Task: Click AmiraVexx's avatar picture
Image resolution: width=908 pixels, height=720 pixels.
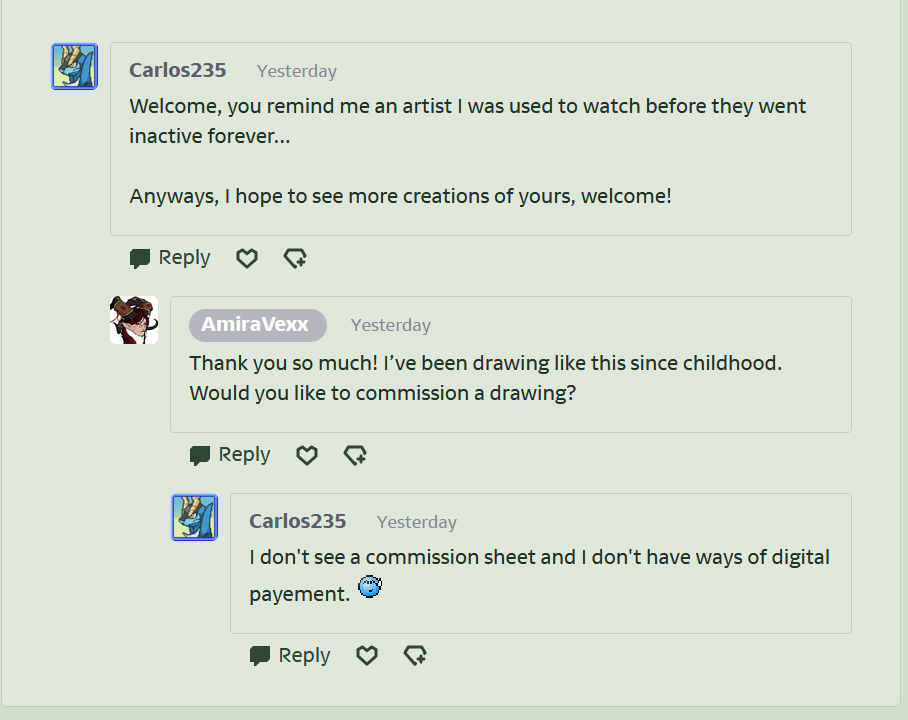Action: [x=134, y=320]
